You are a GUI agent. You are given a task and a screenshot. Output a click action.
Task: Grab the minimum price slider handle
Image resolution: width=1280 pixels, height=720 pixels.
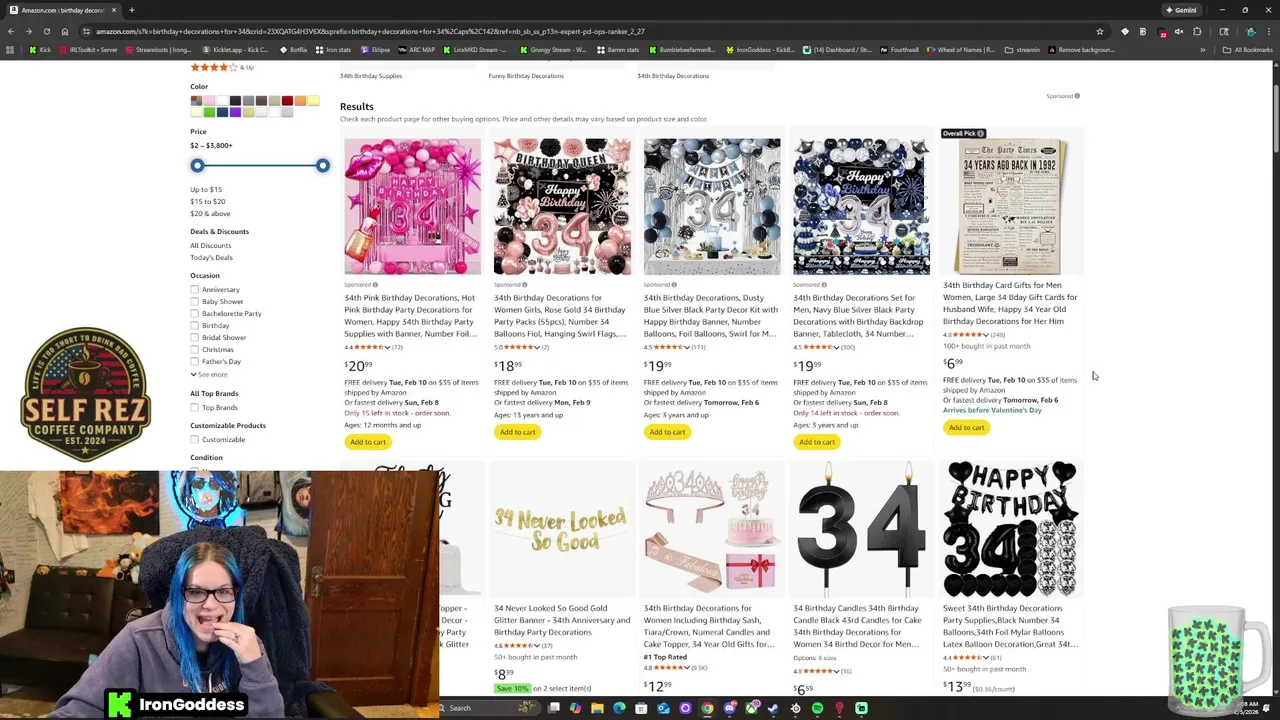[197, 165]
